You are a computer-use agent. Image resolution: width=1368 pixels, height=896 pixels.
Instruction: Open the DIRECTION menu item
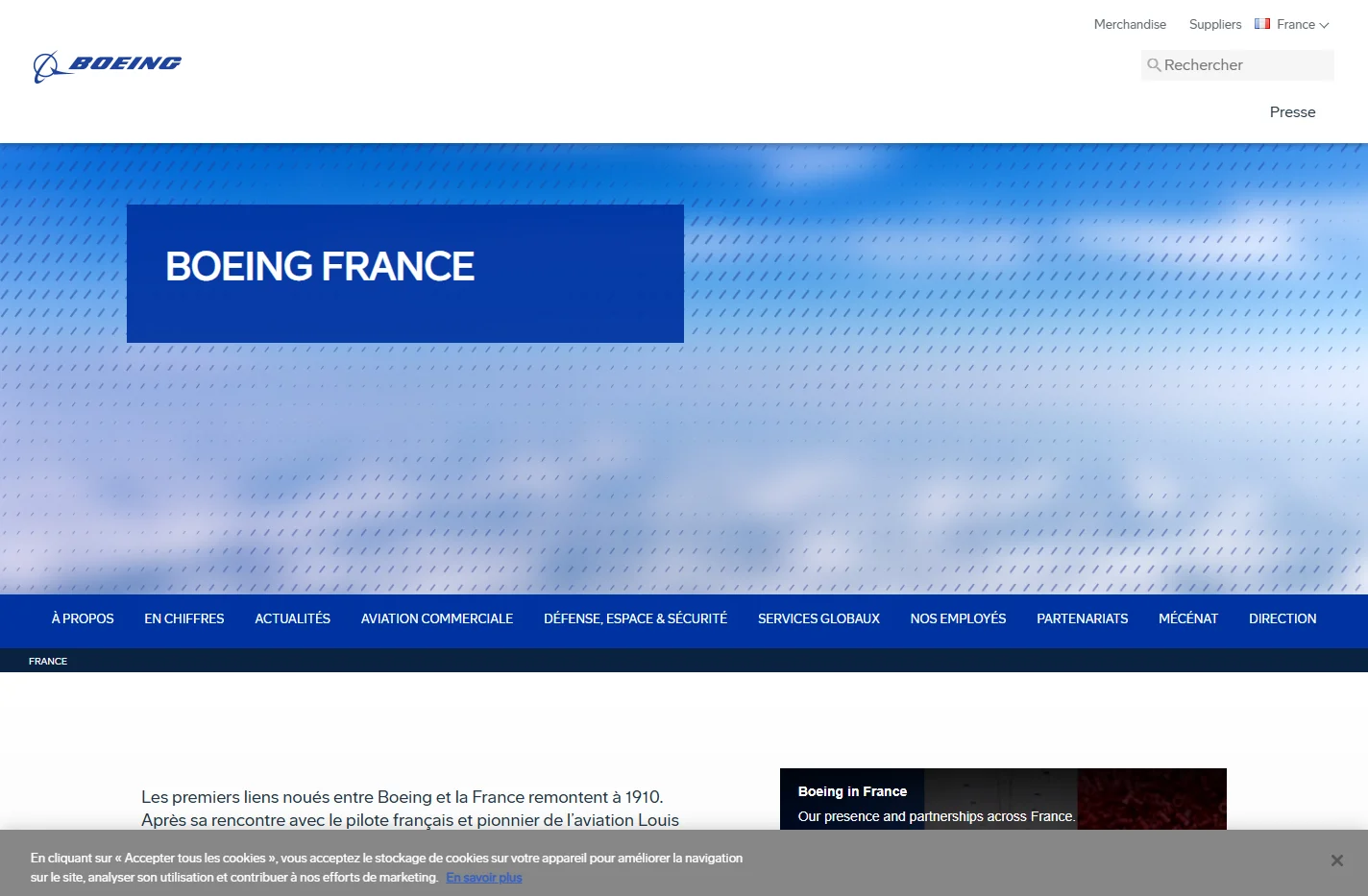pos(1282,619)
